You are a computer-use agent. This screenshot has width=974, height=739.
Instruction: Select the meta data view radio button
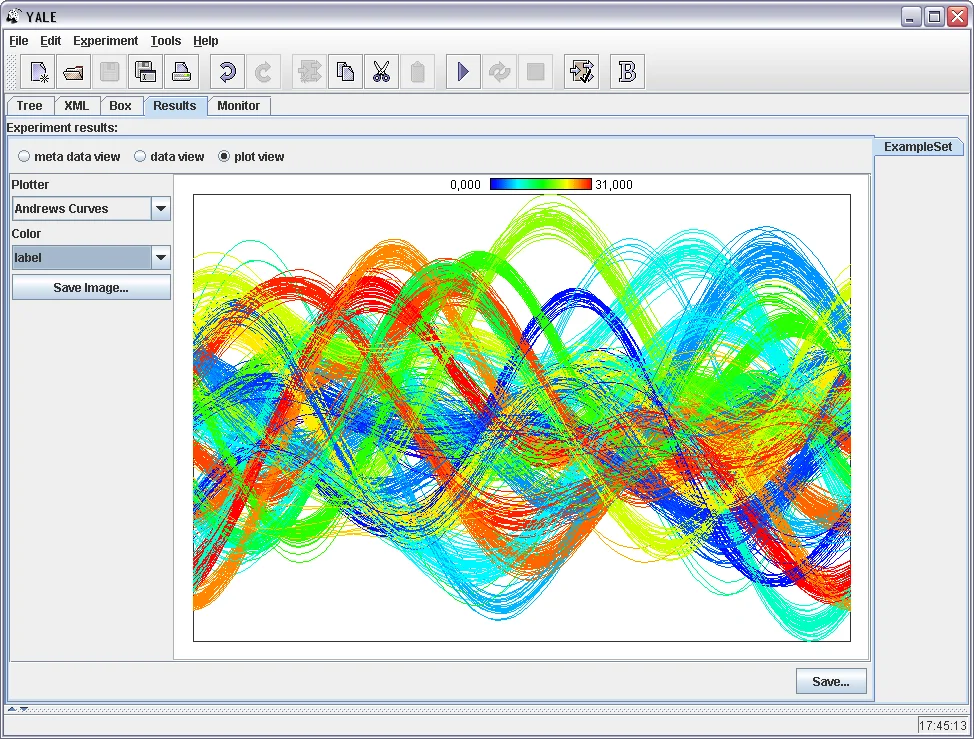(x=23, y=156)
